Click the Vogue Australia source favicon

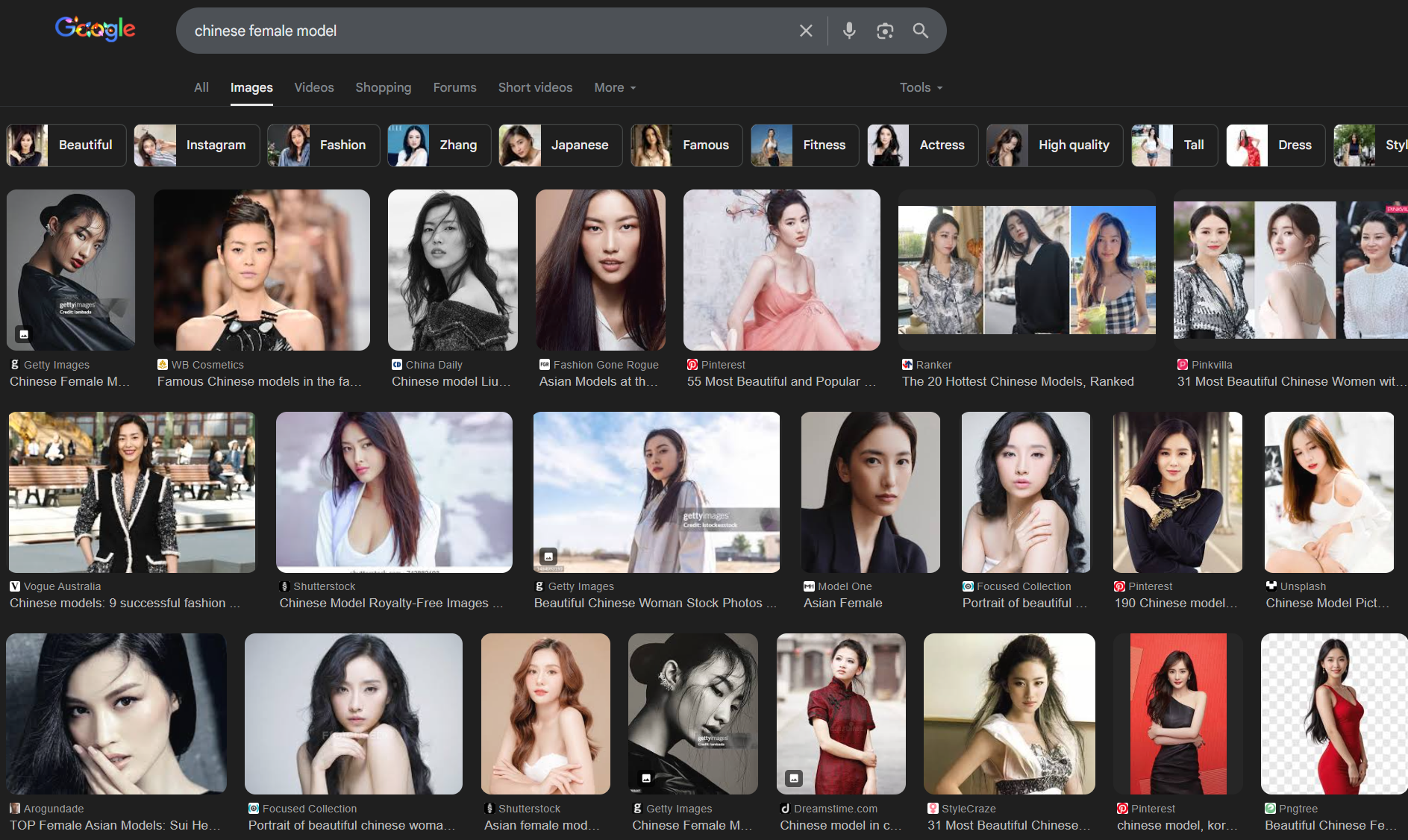tap(15, 586)
